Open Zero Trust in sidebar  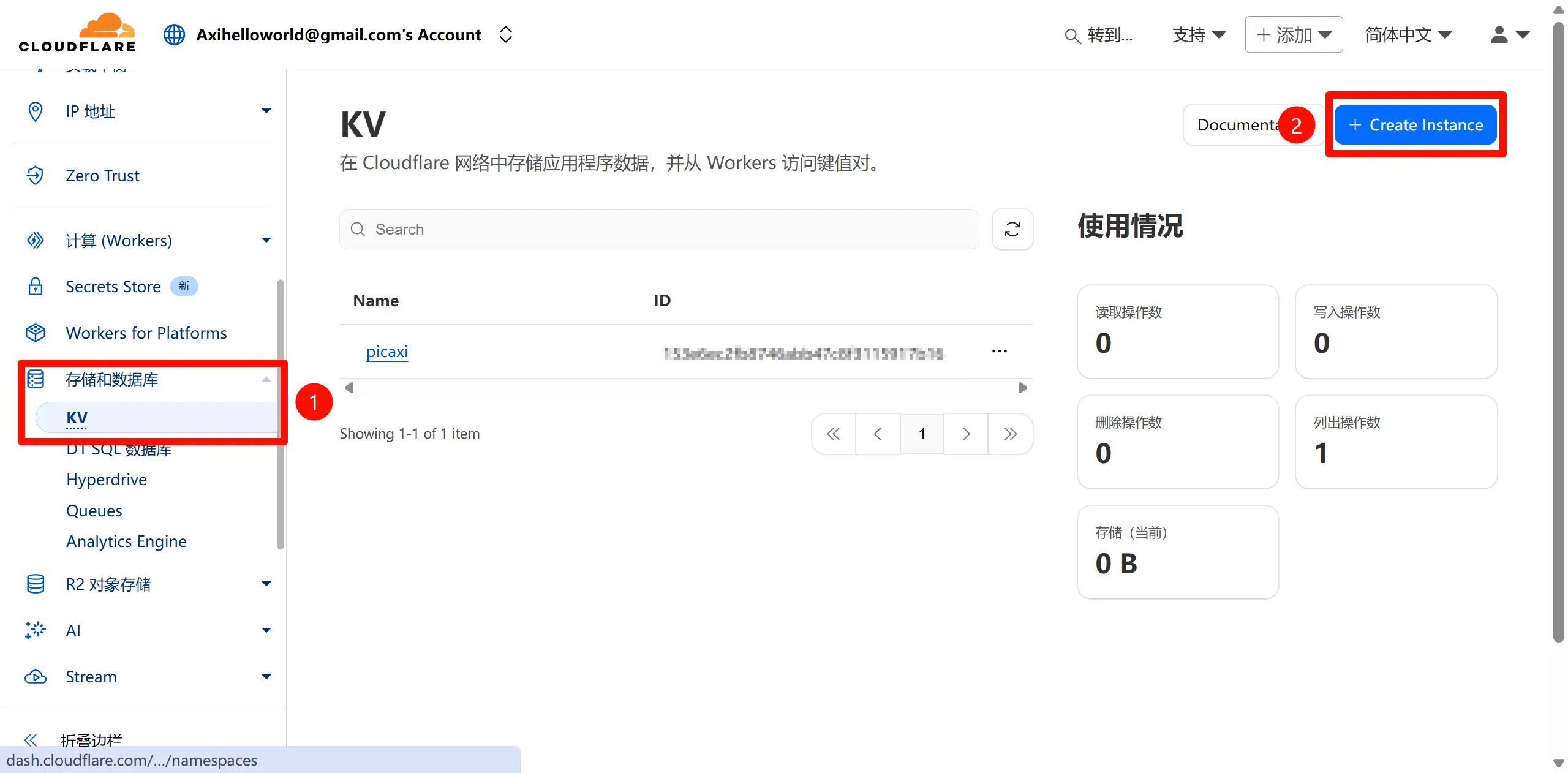[x=102, y=176]
